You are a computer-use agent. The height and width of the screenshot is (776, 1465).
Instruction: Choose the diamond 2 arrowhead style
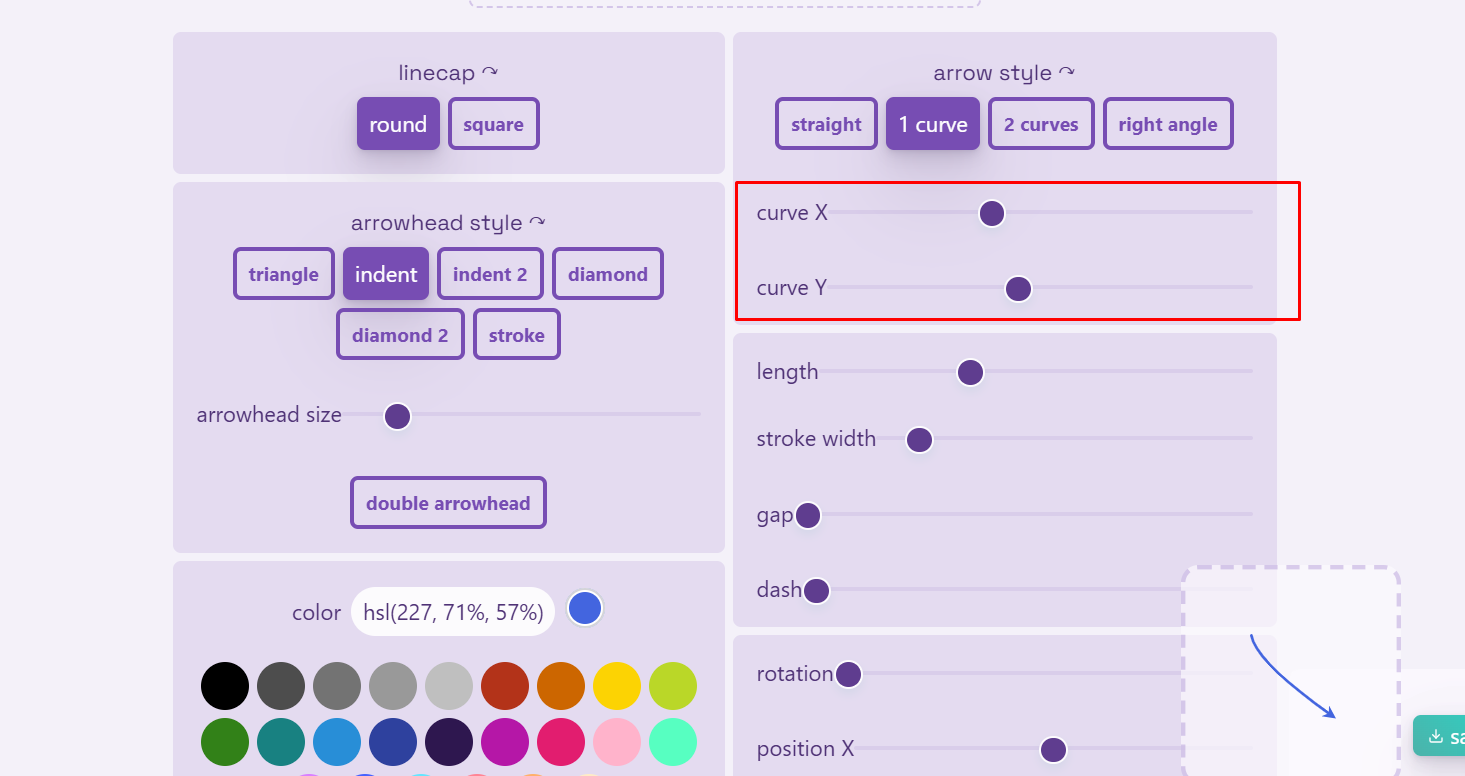(400, 335)
